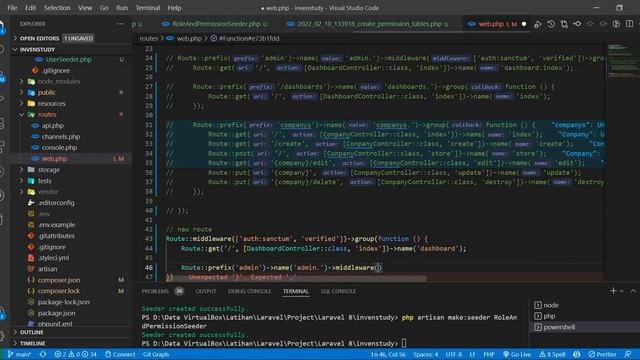Switch to create_permission_tables.php tab
Screen dimensions: 640x360
tap(369, 24)
